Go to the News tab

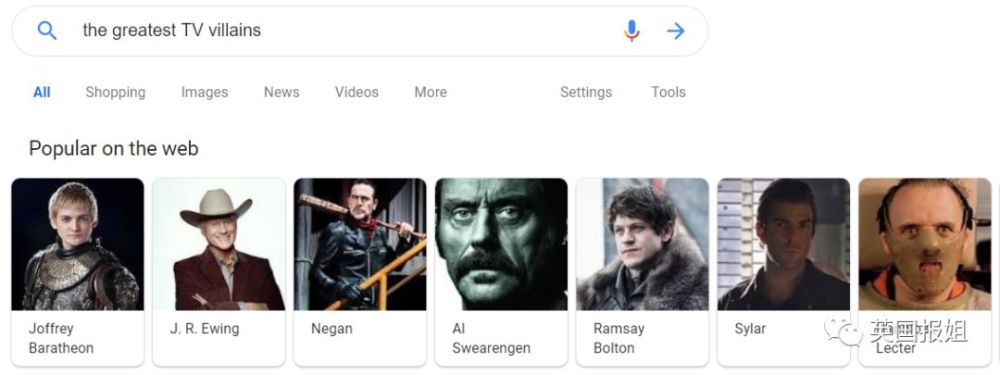click(x=281, y=92)
